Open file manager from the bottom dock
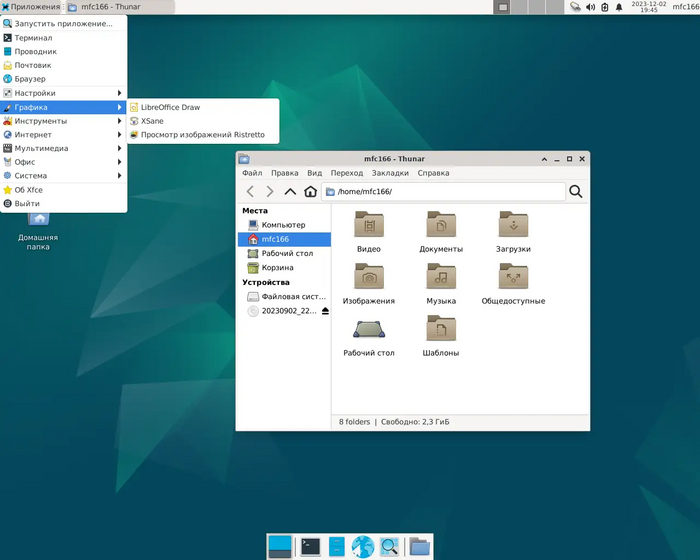The height and width of the screenshot is (560, 700). 336,547
